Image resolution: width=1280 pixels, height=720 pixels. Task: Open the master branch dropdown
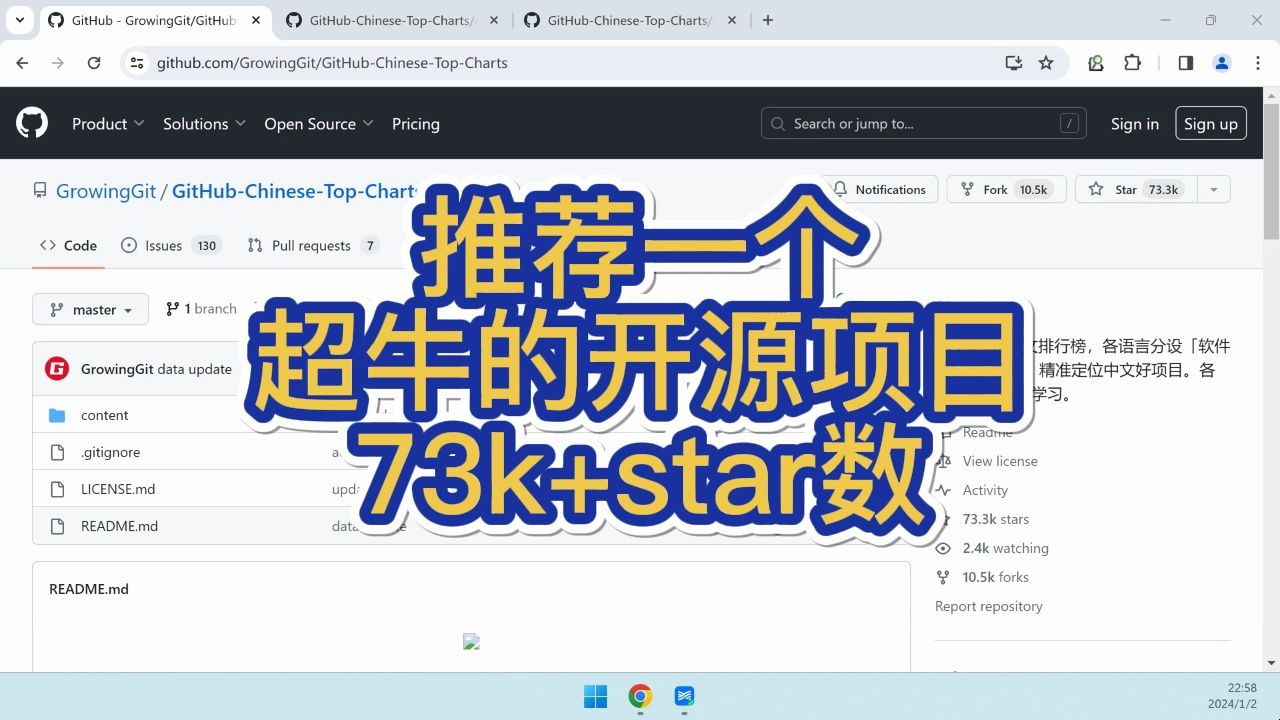tap(91, 309)
